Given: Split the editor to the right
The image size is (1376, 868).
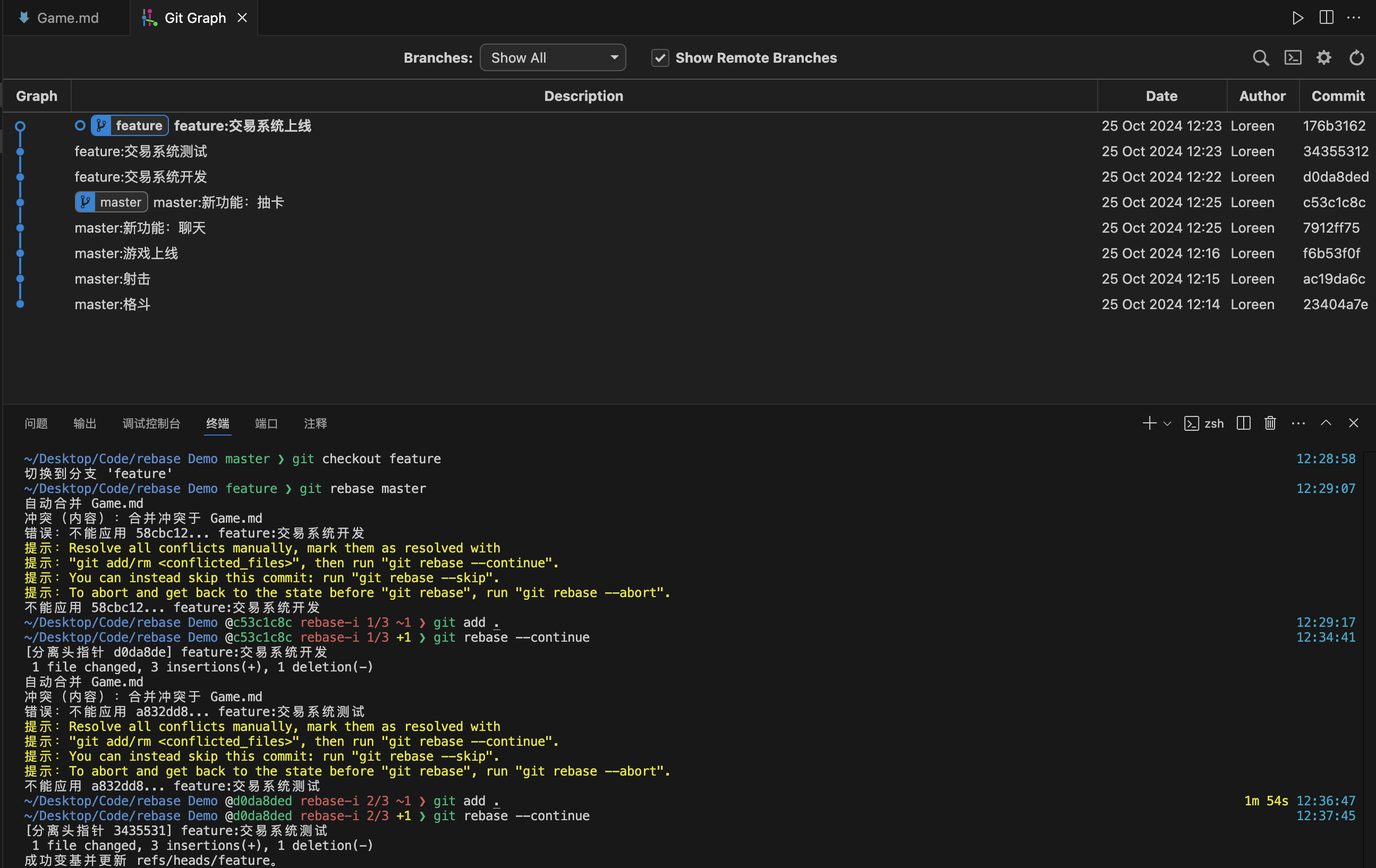Looking at the screenshot, I should coord(1326,18).
